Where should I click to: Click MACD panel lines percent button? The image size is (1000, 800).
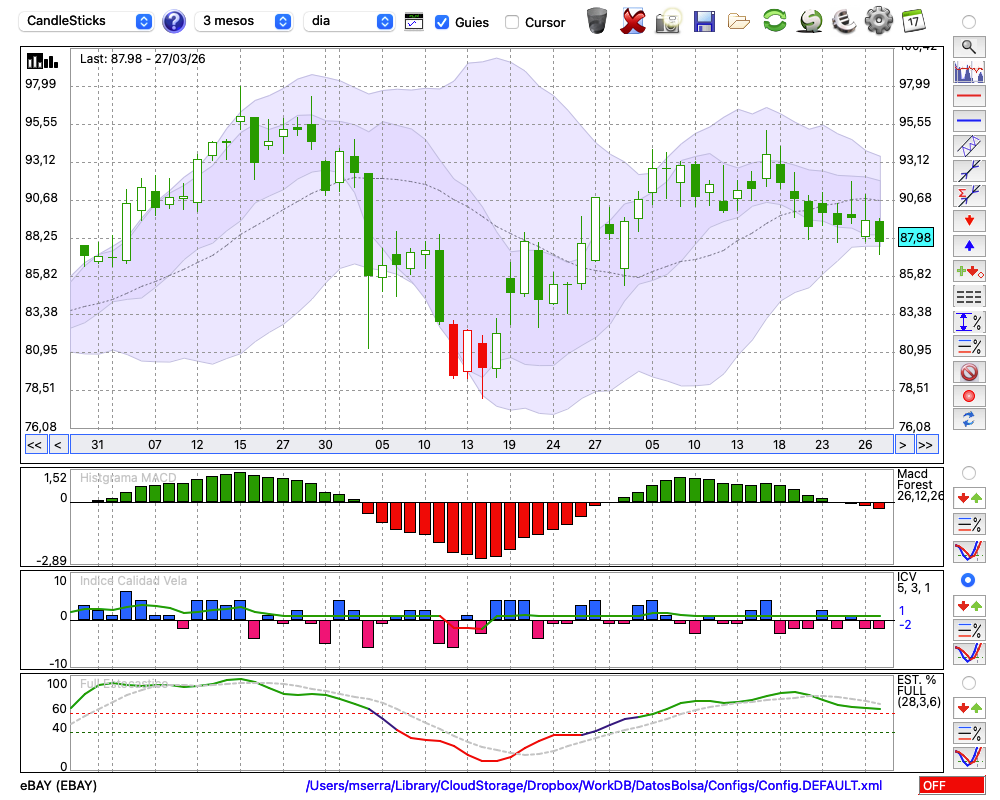(x=969, y=524)
